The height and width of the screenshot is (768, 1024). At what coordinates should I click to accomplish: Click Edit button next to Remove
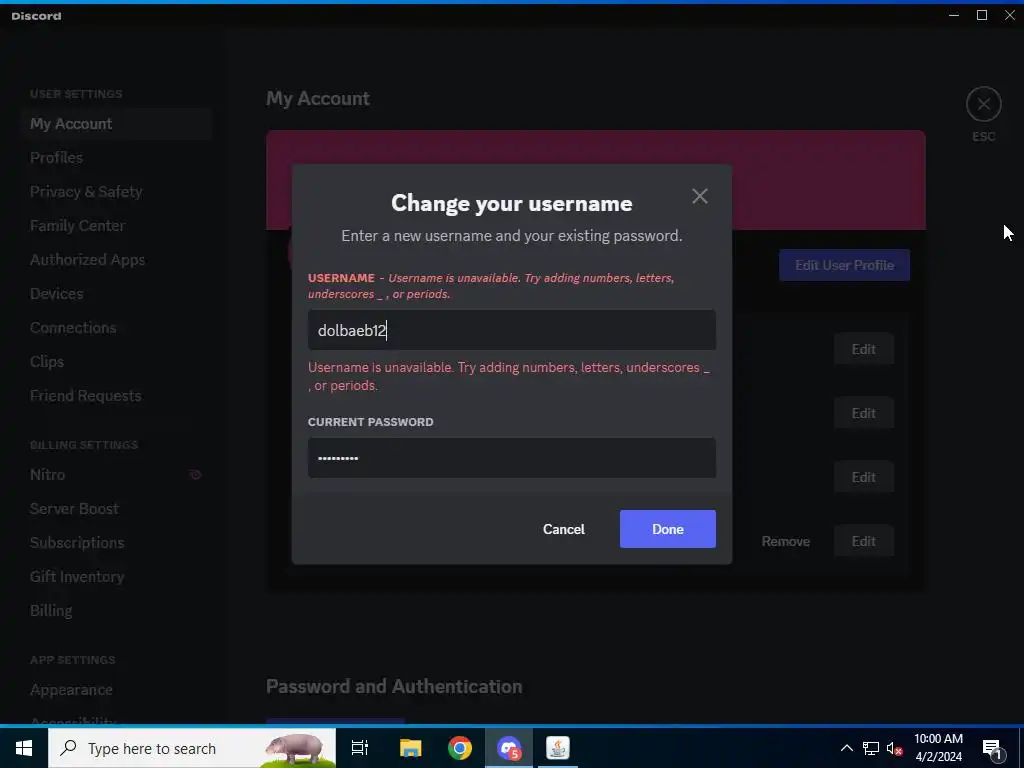click(863, 541)
